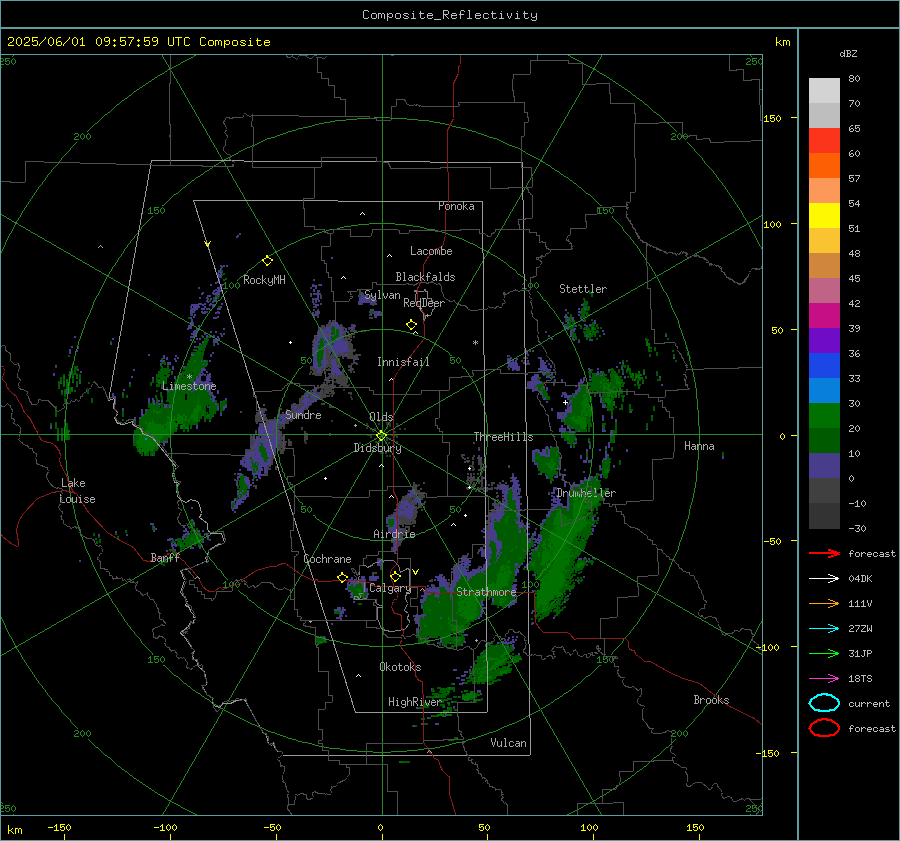Click the blue swatch between 33 and 36 dBZ
Viewport: 900px width, 841px height.
tap(824, 366)
